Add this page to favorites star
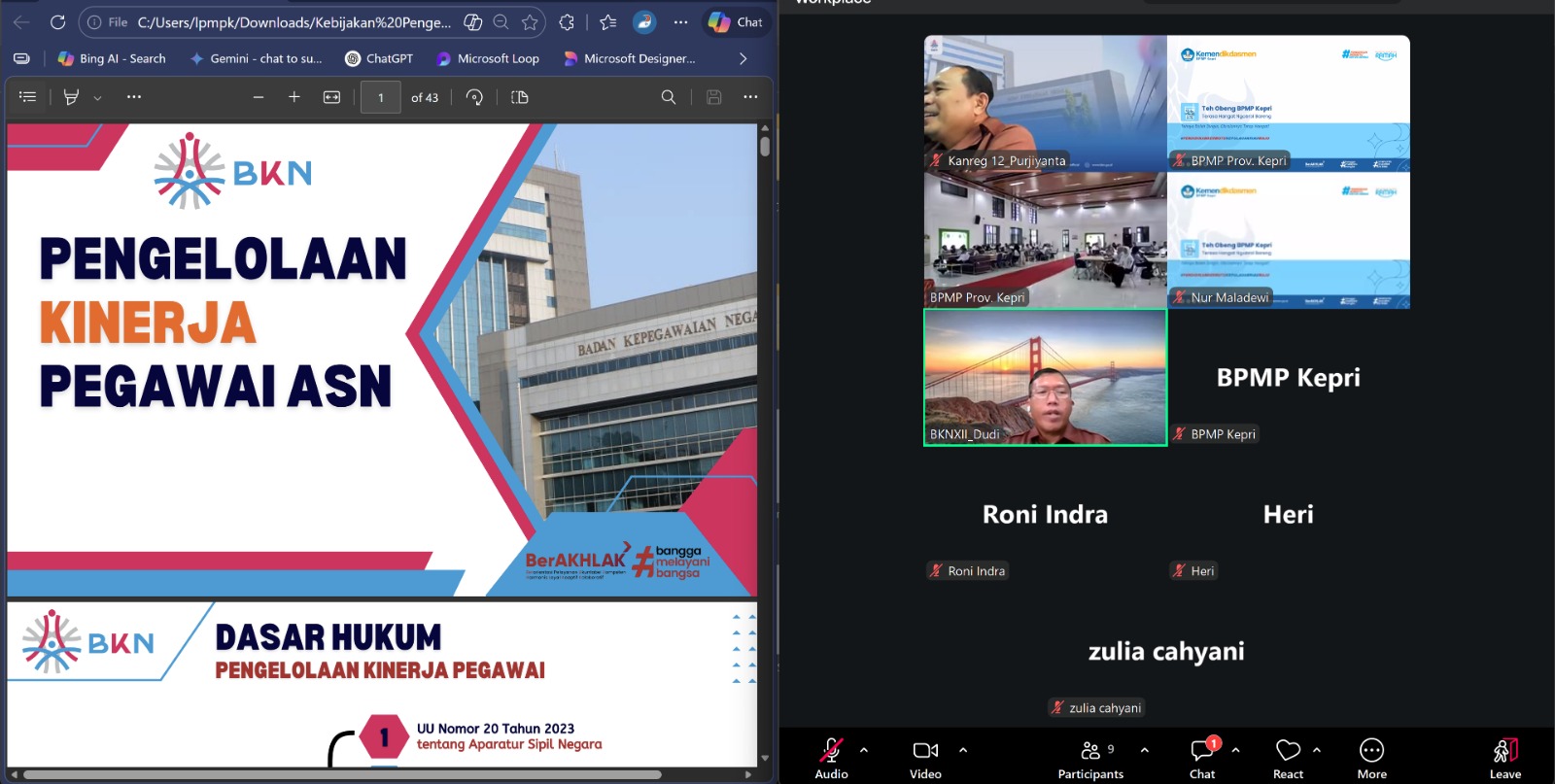 coord(530,22)
